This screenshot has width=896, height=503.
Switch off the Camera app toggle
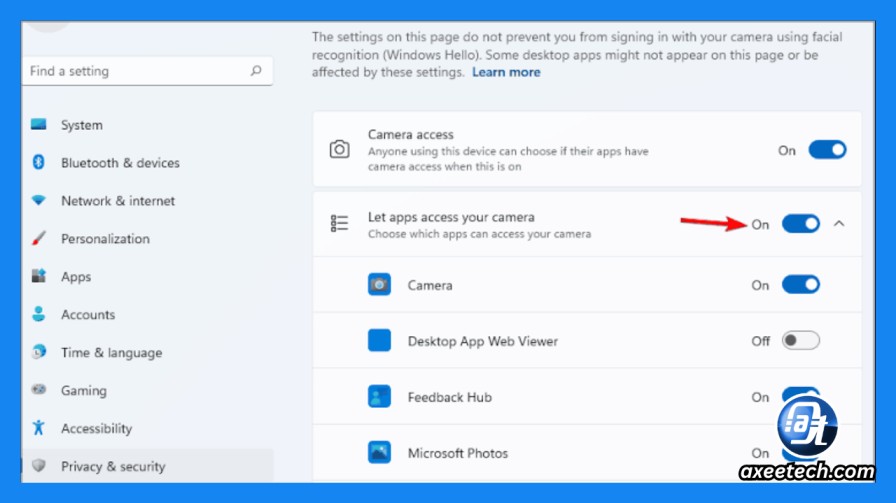pos(801,285)
